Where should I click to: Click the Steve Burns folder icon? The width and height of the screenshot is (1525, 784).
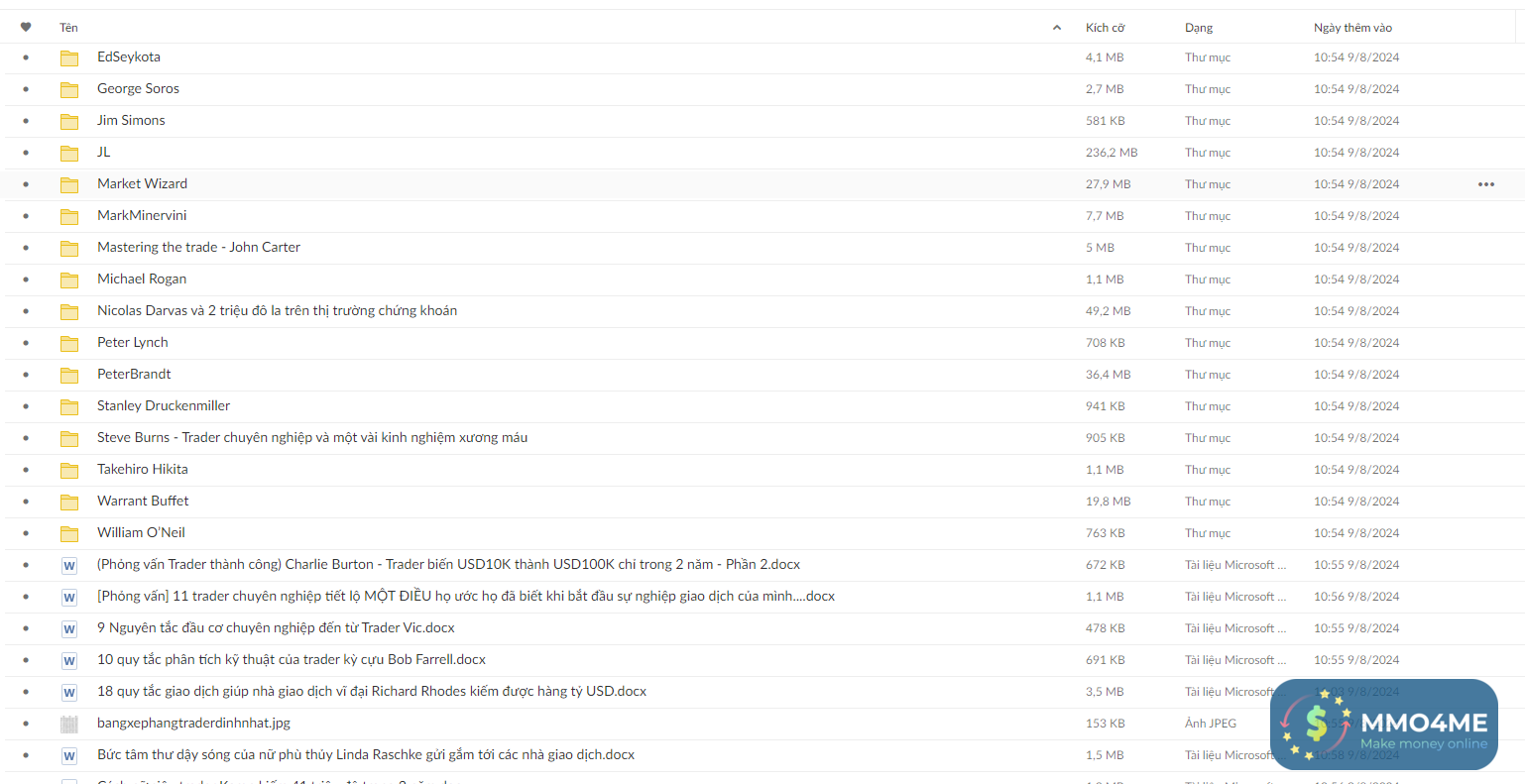click(x=69, y=438)
